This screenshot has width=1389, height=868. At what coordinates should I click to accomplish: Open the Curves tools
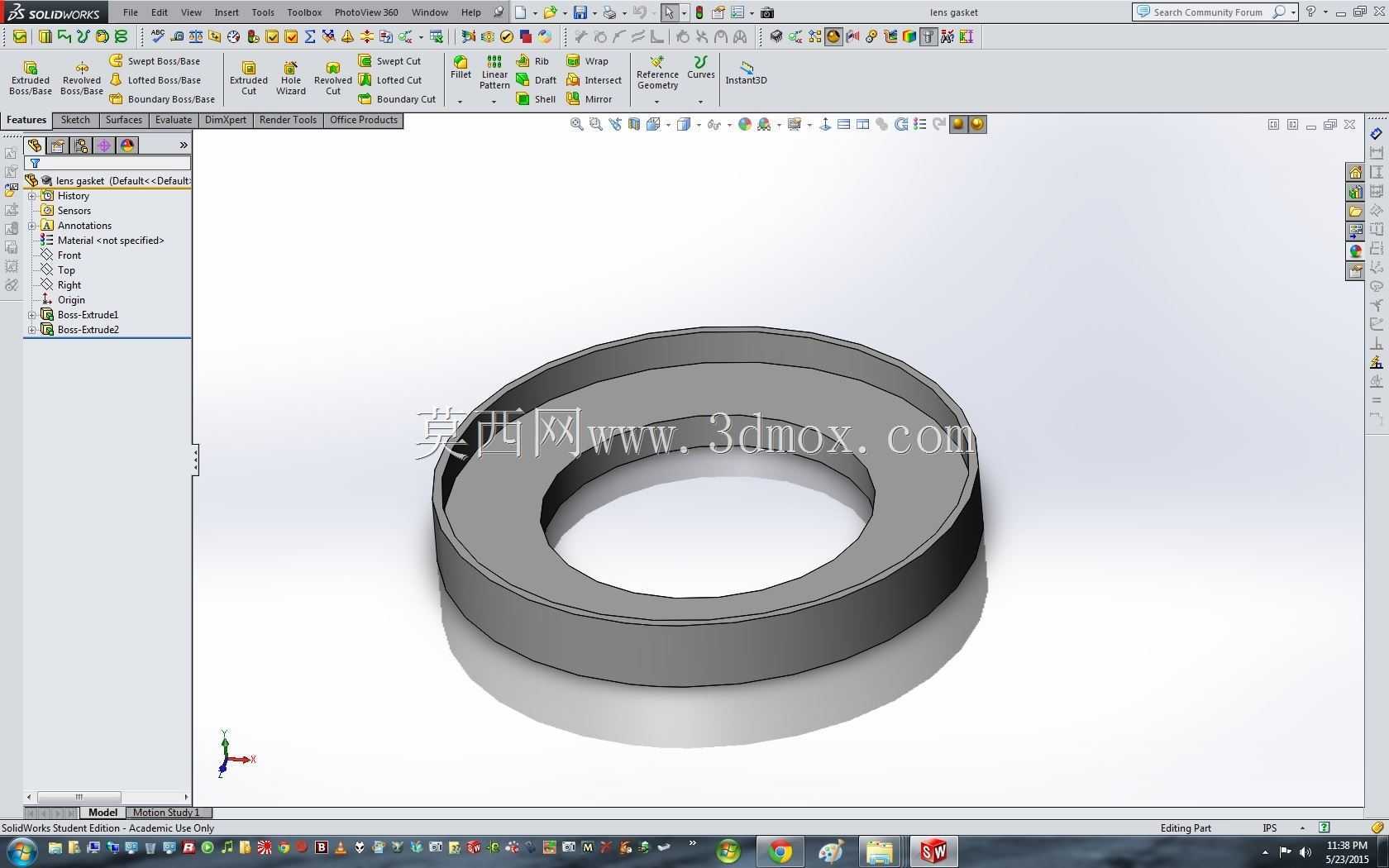[700, 68]
